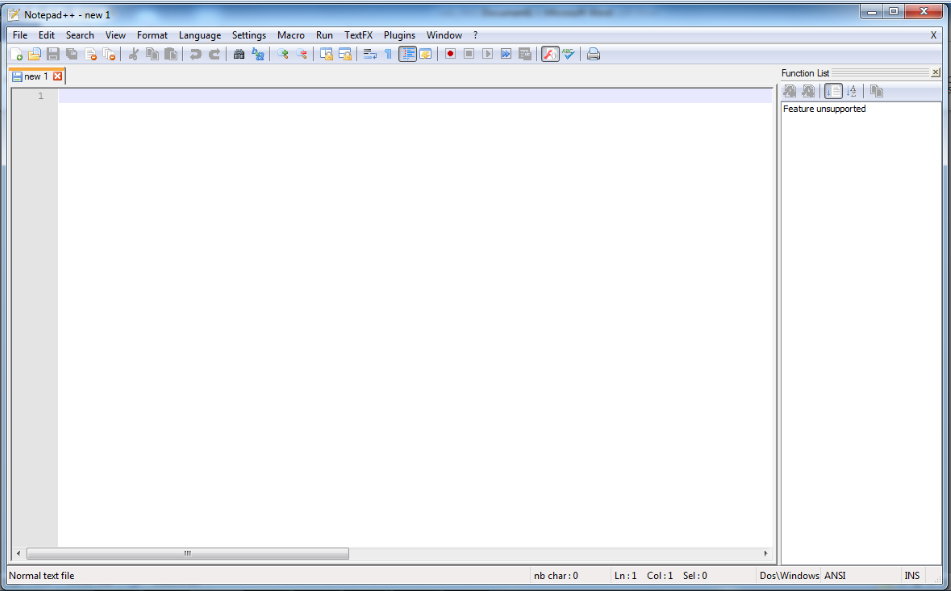The width and height of the screenshot is (951, 591).
Task: Click first grayed icon in Function List toolbar
Action: 790,91
